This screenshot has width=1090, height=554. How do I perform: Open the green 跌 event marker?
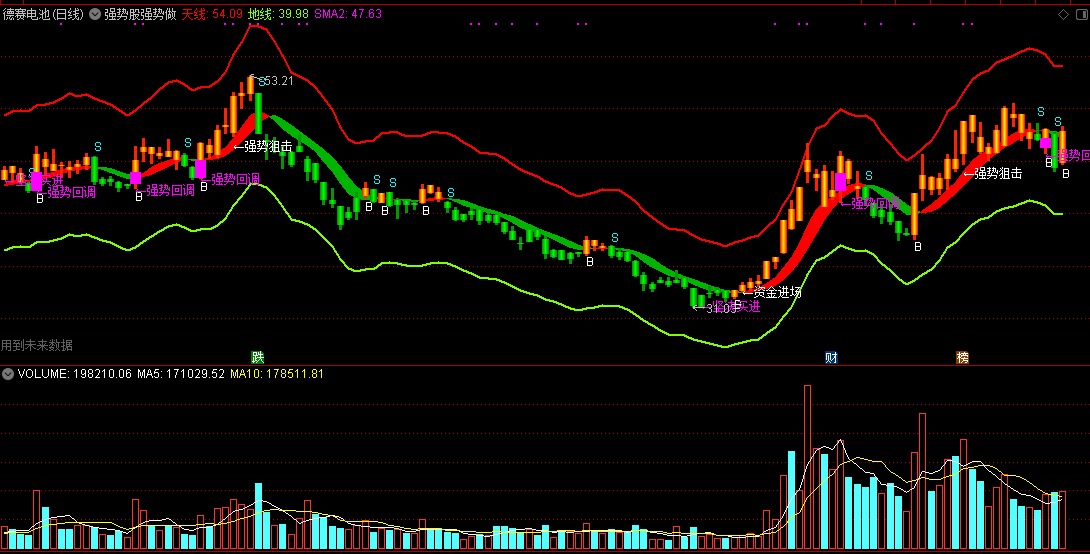click(x=258, y=357)
